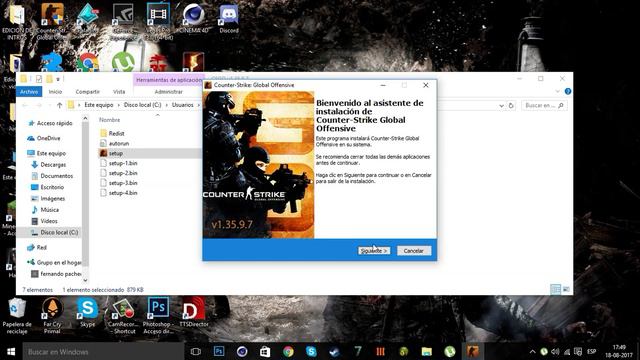Screen dimensions: 640x360
Task: Open CINEMA 4D desktop shortcut
Action: [x=193, y=19]
